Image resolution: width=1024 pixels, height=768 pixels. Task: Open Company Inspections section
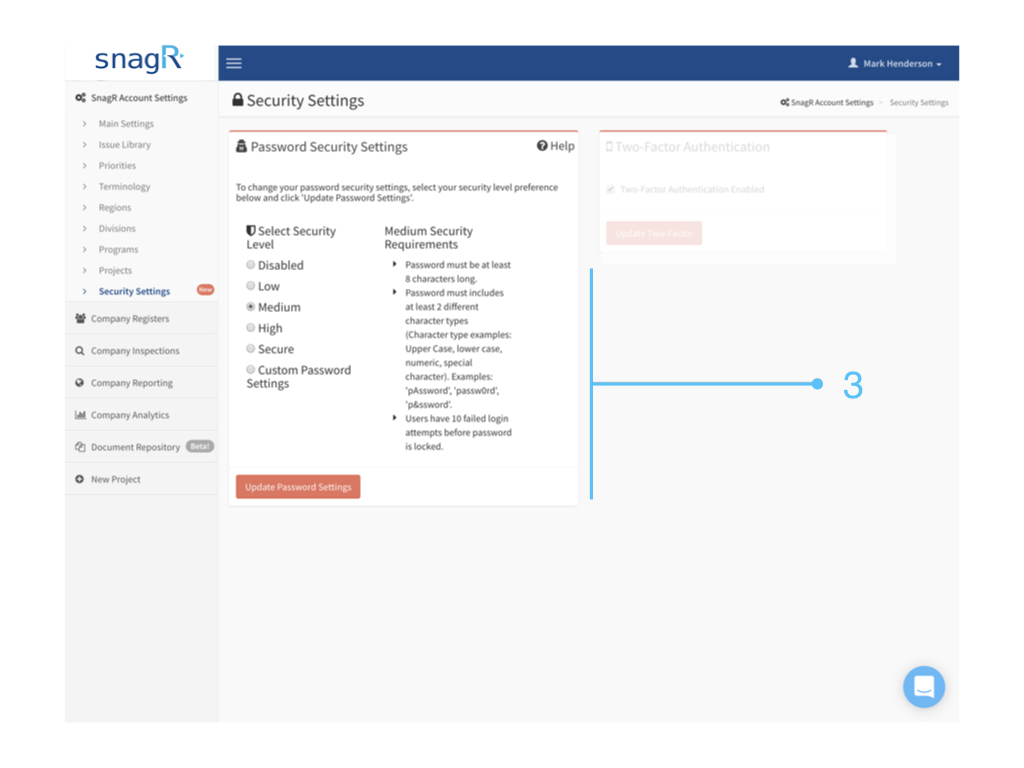pos(135,351)
